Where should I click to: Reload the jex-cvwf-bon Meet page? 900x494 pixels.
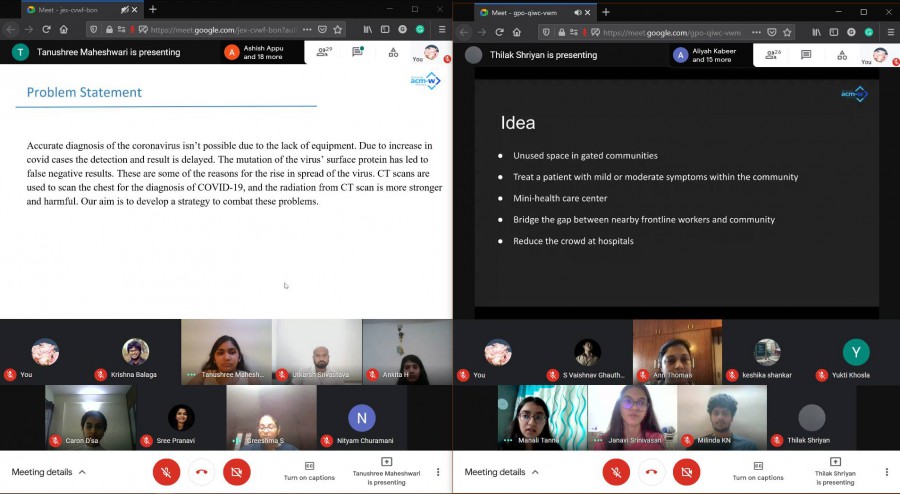click(x=45, y=31)
